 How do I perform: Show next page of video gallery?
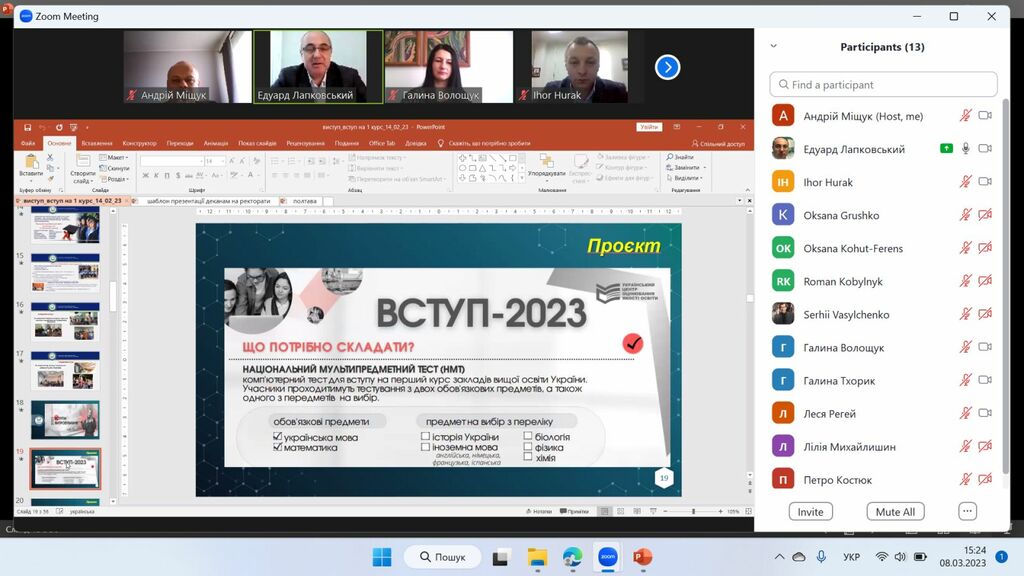click(x=667, y=67)
